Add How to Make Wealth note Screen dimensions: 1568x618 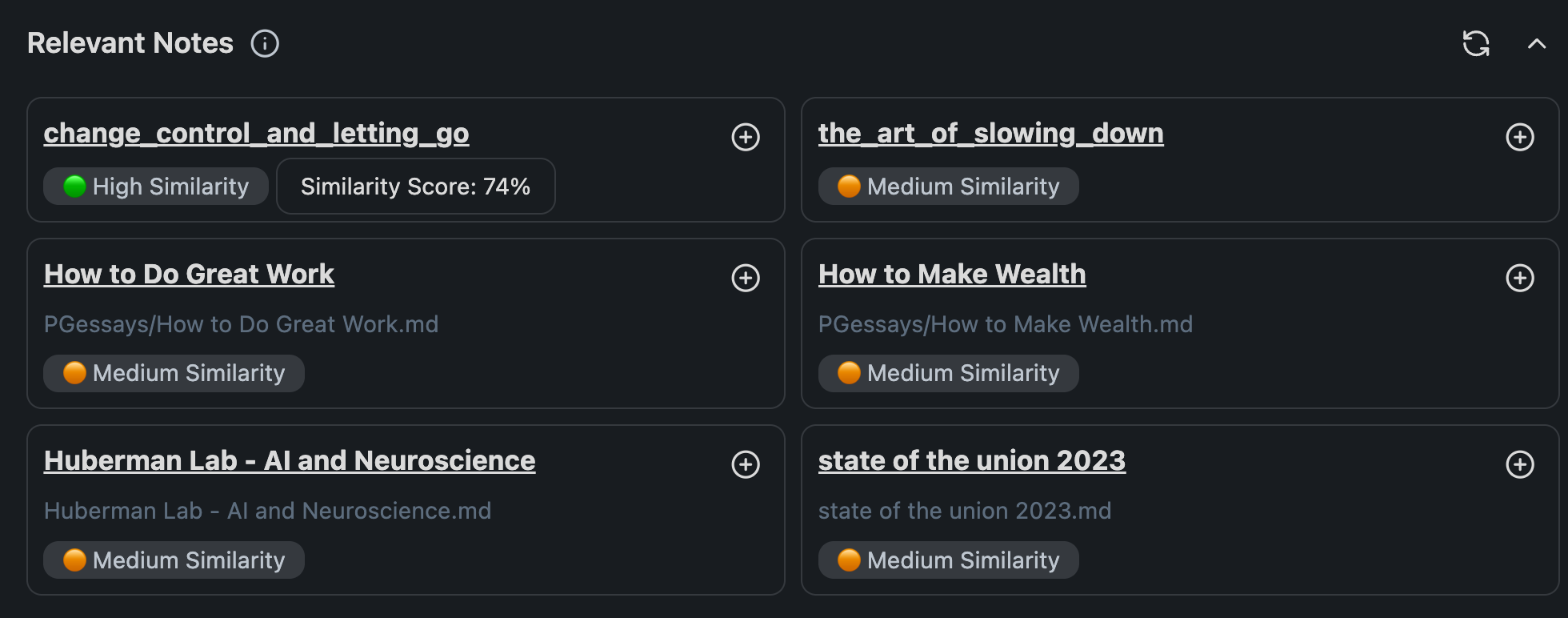click(x=1519, y=278)
